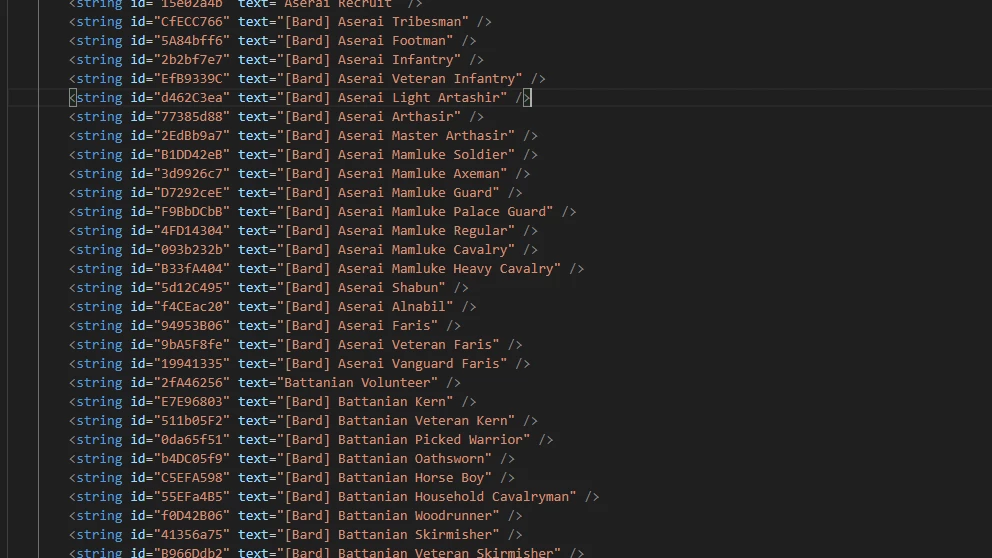Click text "[Bard] Aserai Alnabil"

point(365,306)
